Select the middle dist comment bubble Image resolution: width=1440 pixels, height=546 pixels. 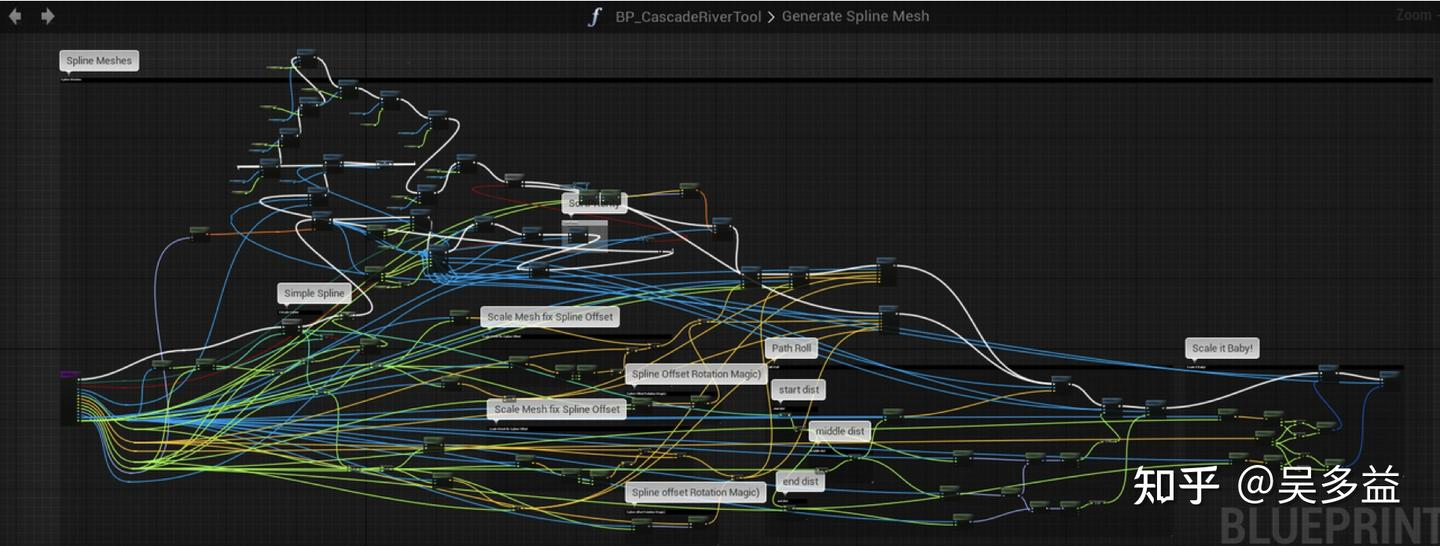[x=840, y=431]
